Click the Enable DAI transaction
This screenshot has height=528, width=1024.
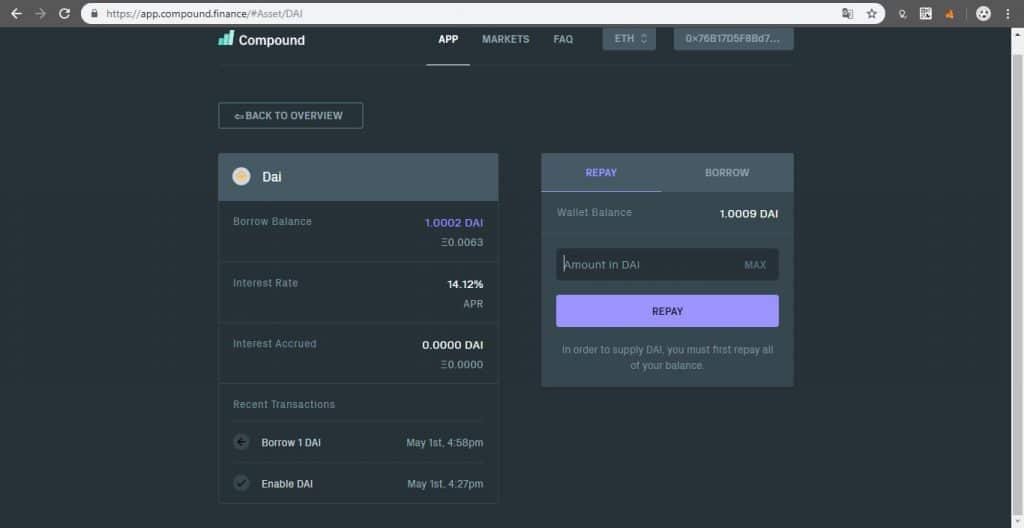pyautogui.click(x=358, y=484)
